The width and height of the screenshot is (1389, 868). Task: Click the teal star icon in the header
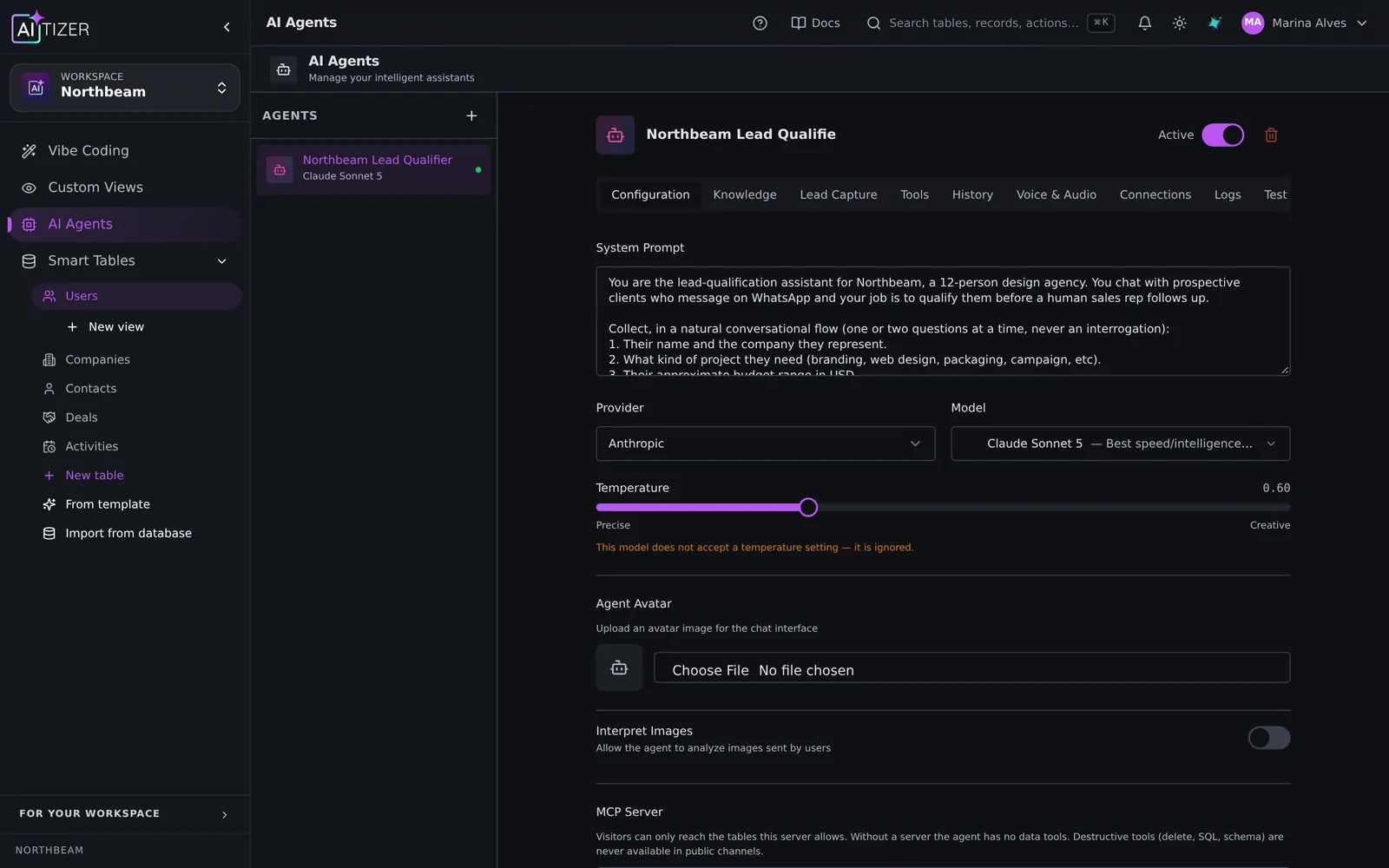pos(1215,23)
